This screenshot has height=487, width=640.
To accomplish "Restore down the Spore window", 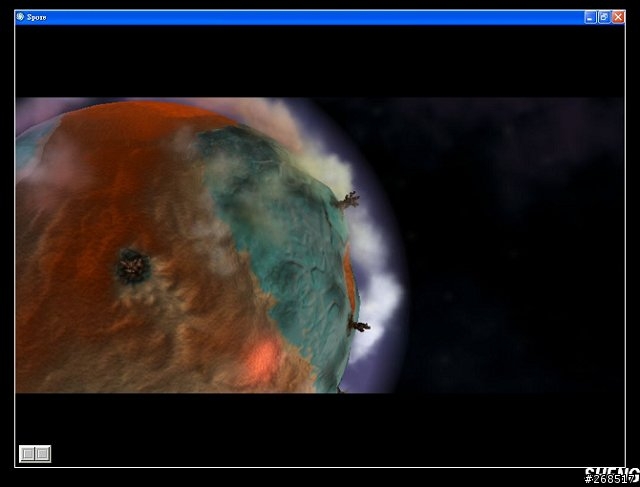I will (x=604, y=17).
